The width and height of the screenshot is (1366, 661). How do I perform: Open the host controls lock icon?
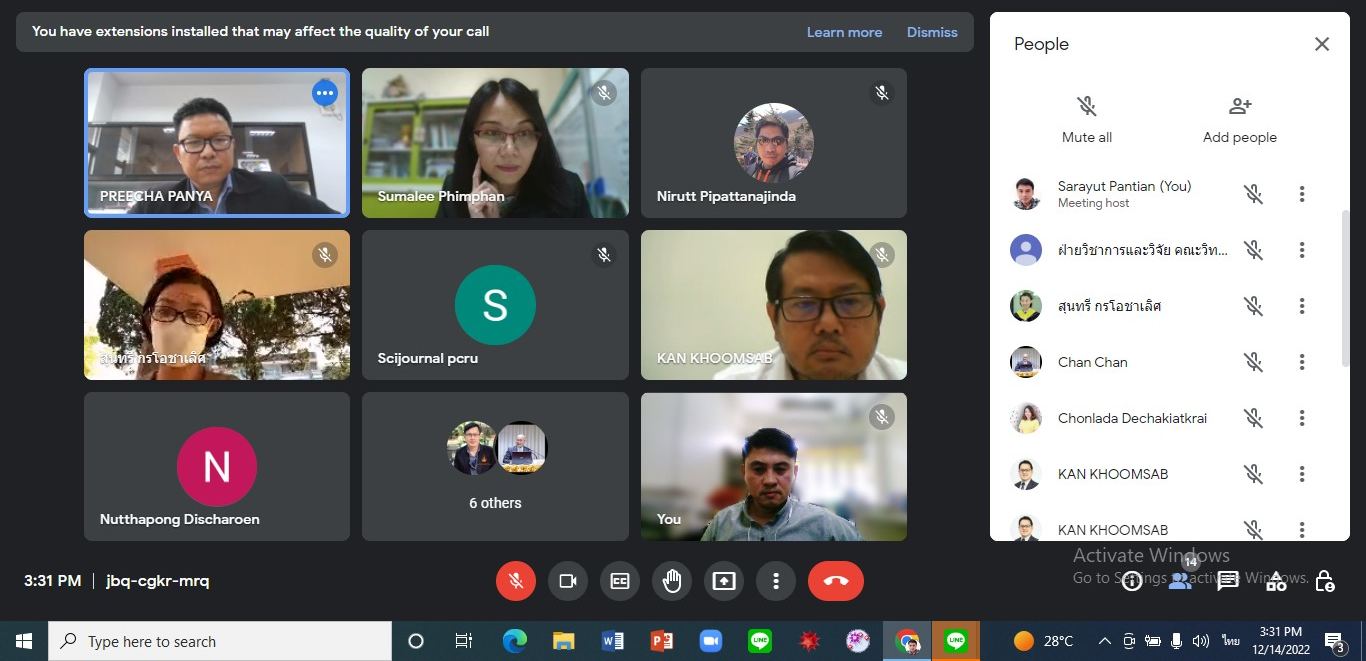1325,581
